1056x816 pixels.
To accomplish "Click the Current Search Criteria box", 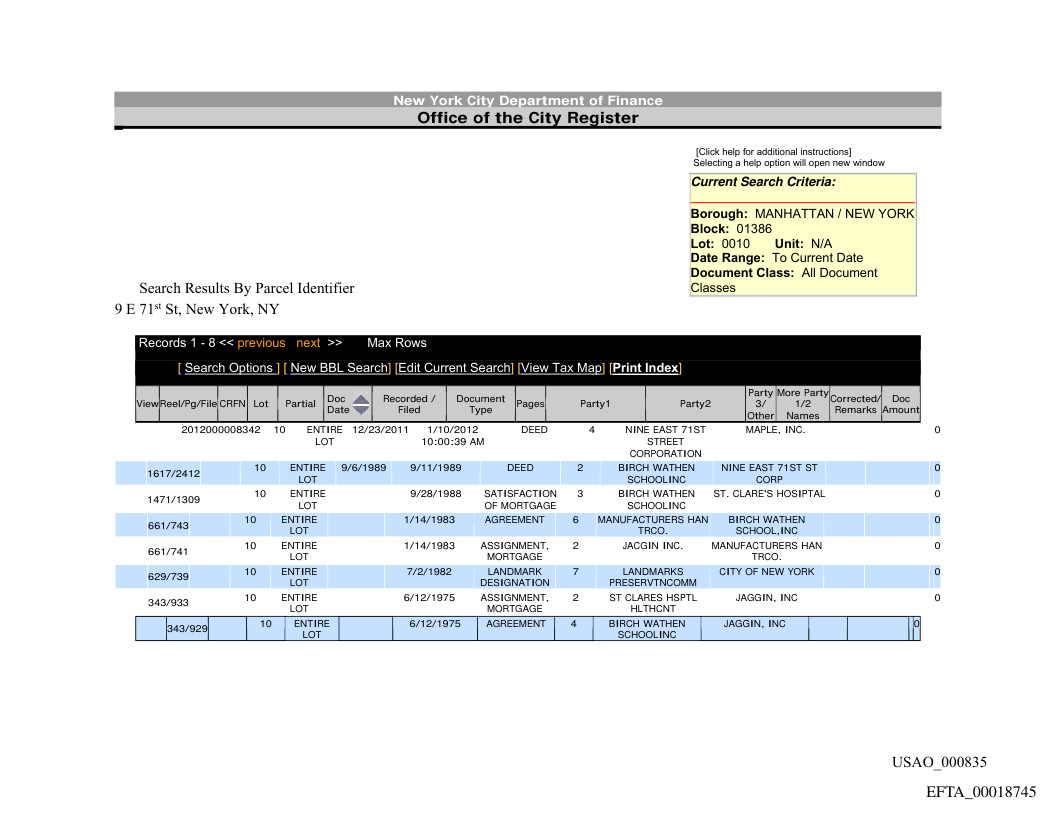I will (x=802, y=235).
